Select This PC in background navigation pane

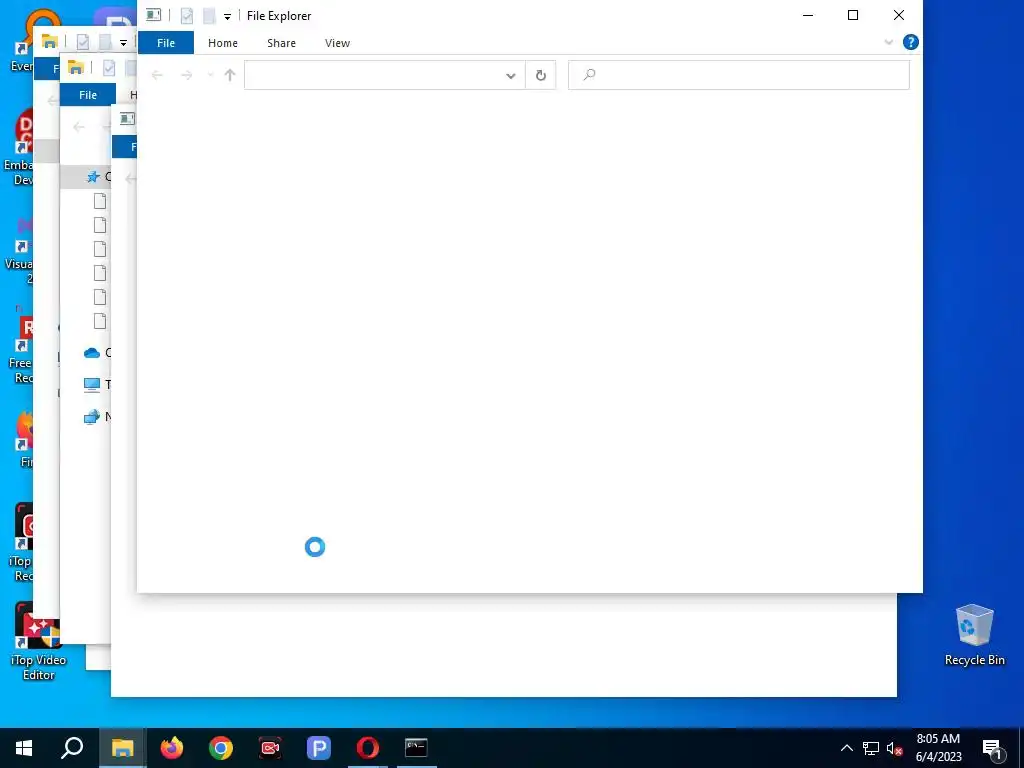tap(92, 385)
